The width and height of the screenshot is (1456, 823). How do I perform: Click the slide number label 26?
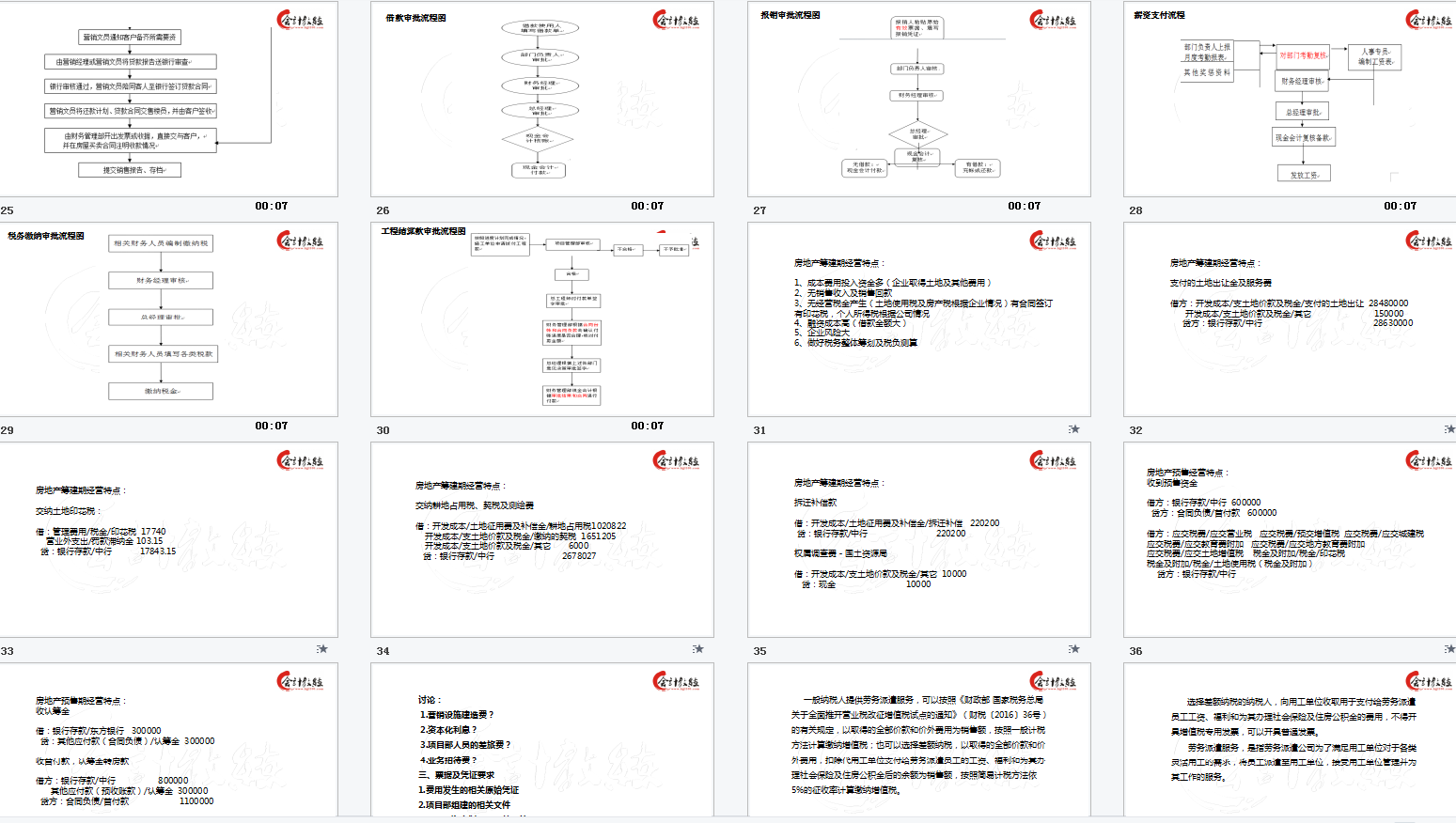click(383, 210)
